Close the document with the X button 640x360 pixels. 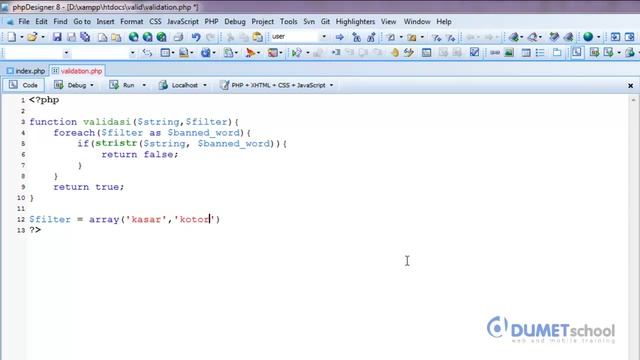tap(630, 86)
